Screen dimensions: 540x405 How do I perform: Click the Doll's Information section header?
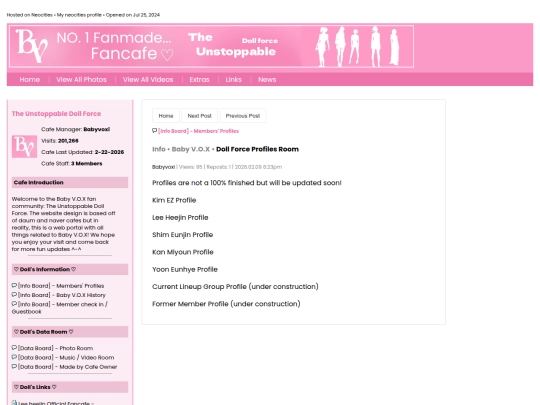(70, 269)
